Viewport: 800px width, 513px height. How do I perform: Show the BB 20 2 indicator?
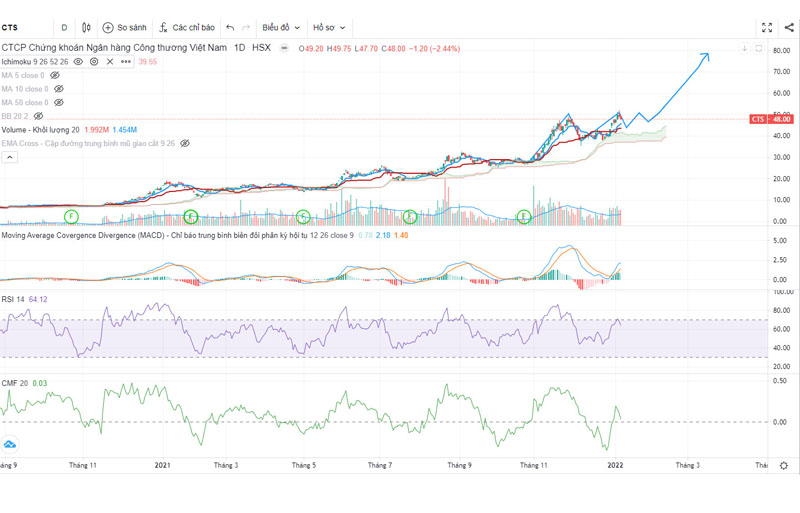pos(38,116)
